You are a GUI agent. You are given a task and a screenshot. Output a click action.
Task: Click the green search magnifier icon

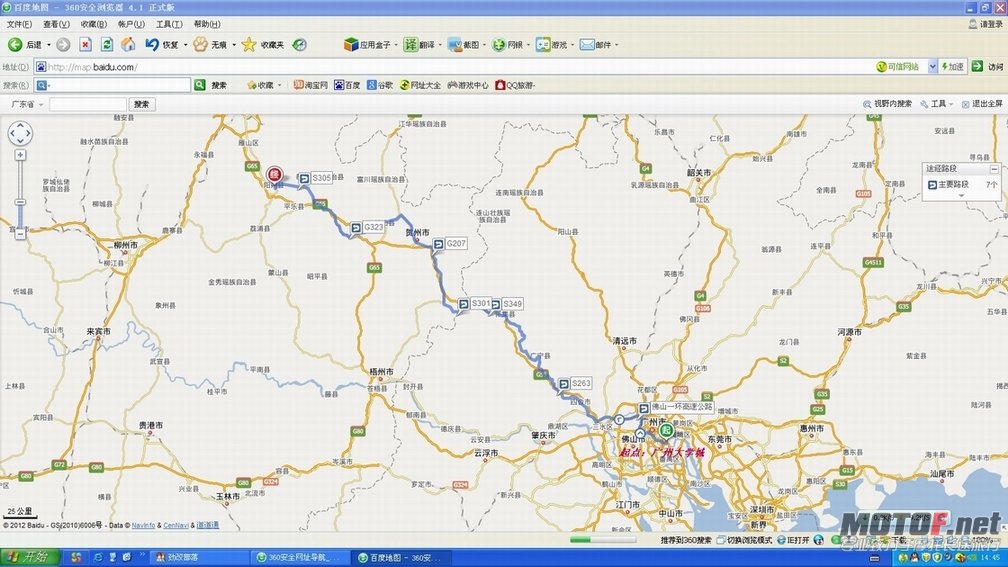[x=200, y=85]
